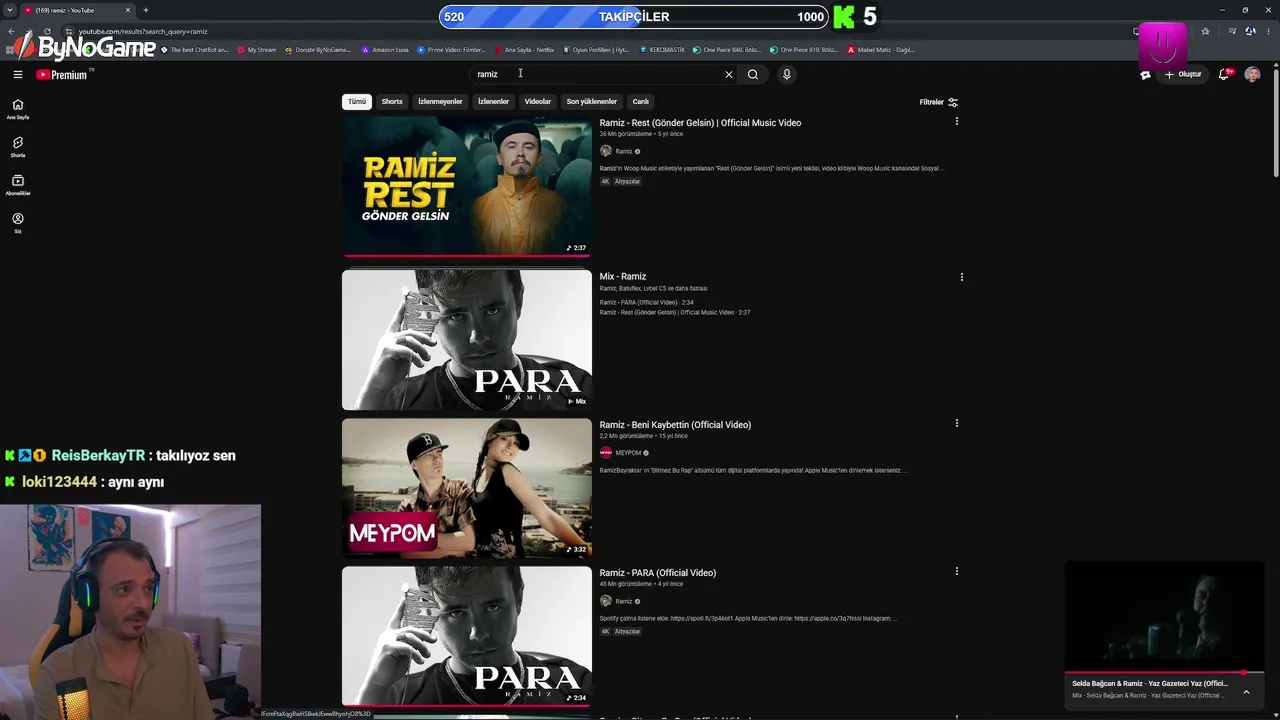Open the Oluştur create menu
This screenshot has height=720, width=1280.
coord(1183,74)
